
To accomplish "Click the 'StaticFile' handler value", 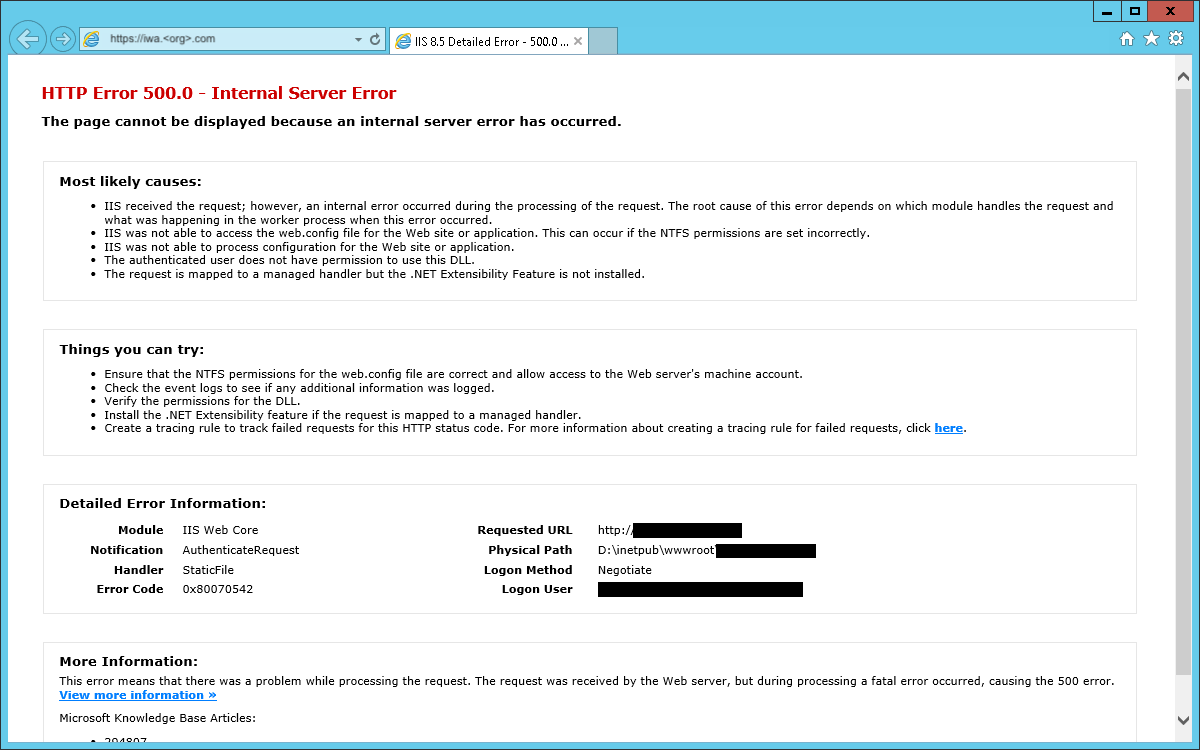I will coord(208,570).
